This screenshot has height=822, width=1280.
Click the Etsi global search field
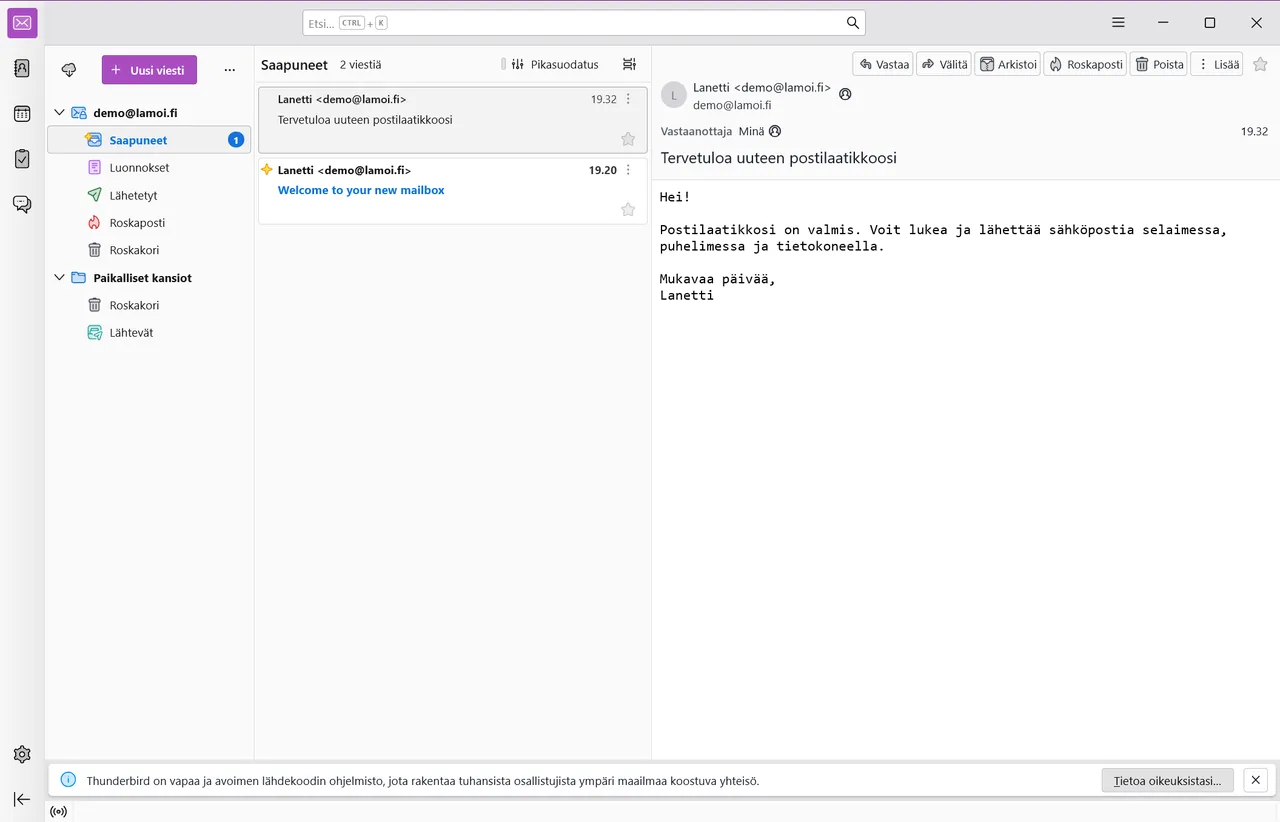pyautogui.click(x=584, y=23)
